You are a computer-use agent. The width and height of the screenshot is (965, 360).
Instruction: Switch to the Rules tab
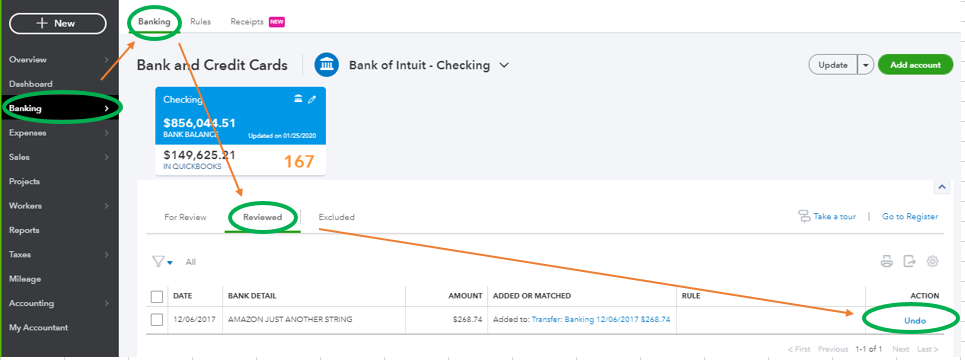click(201, 22)
